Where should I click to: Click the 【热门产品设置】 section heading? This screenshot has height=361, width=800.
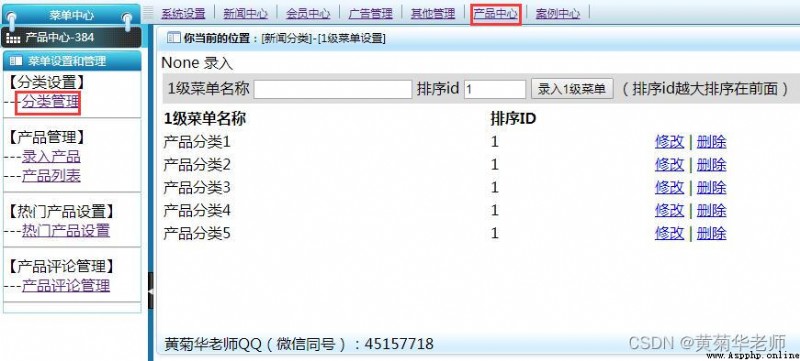(x=61, y=211)
